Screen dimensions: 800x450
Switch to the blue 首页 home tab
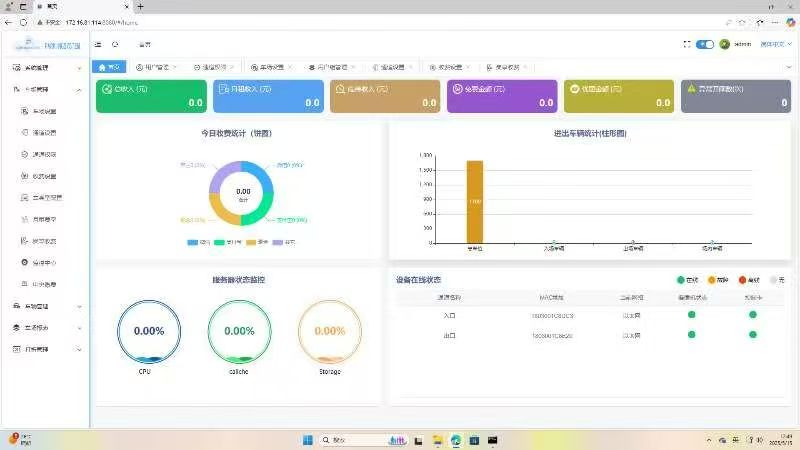(109, 67)
